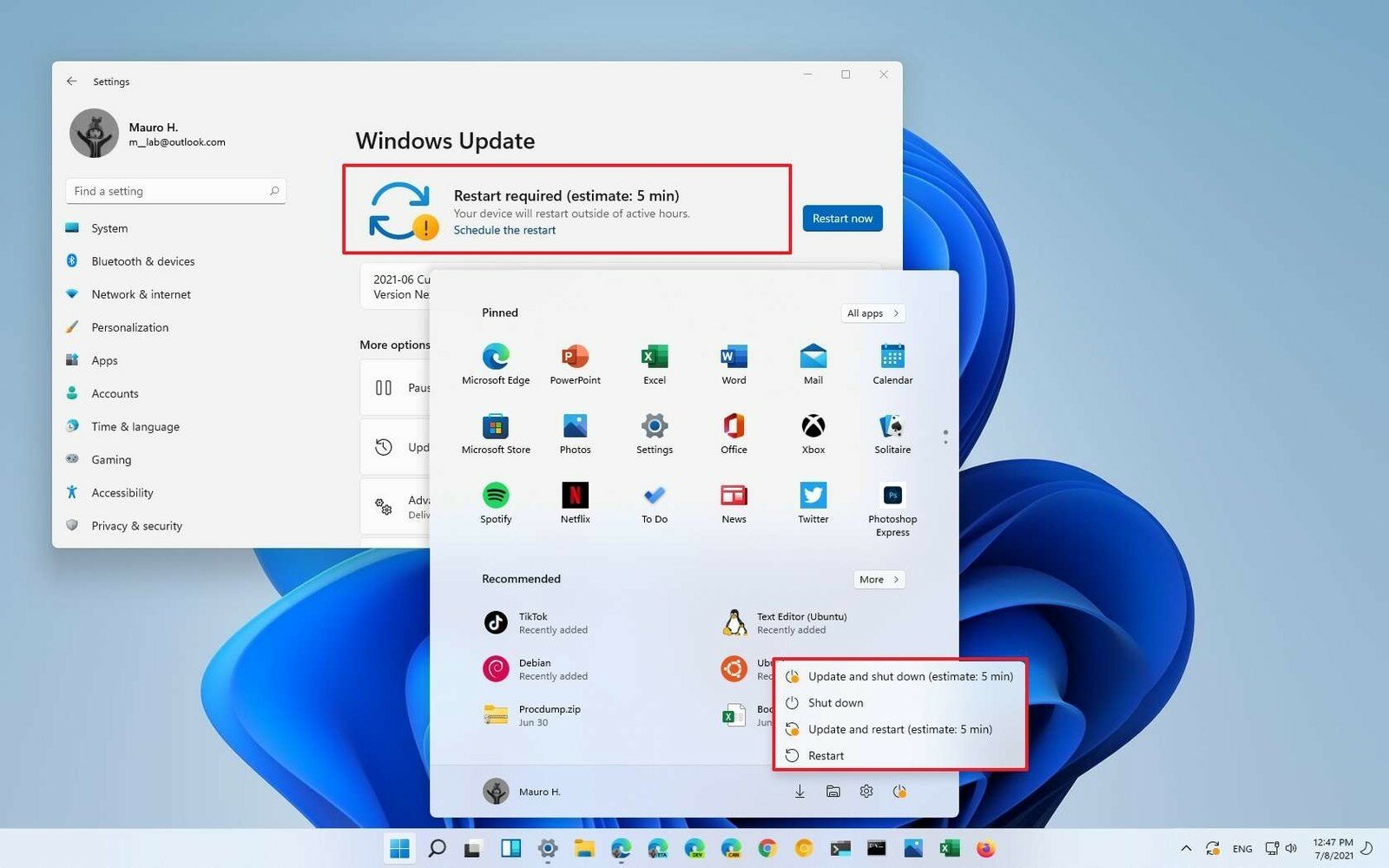Click the Restart now button
1389x868 pixels.
(x=842, y=219)
